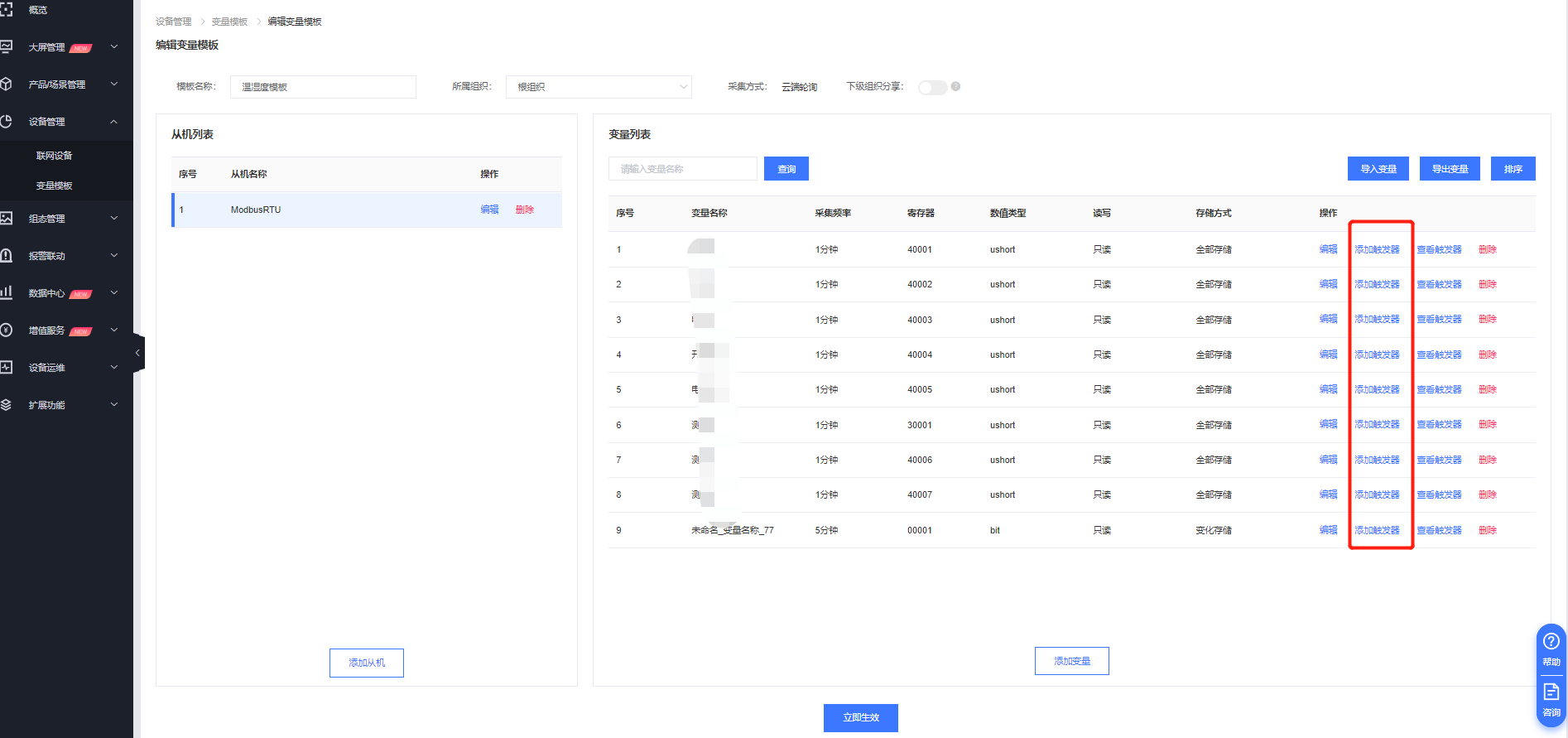Click the 设备管理 pie-chart sidebar icon
1568x738 pixels.
6,122
